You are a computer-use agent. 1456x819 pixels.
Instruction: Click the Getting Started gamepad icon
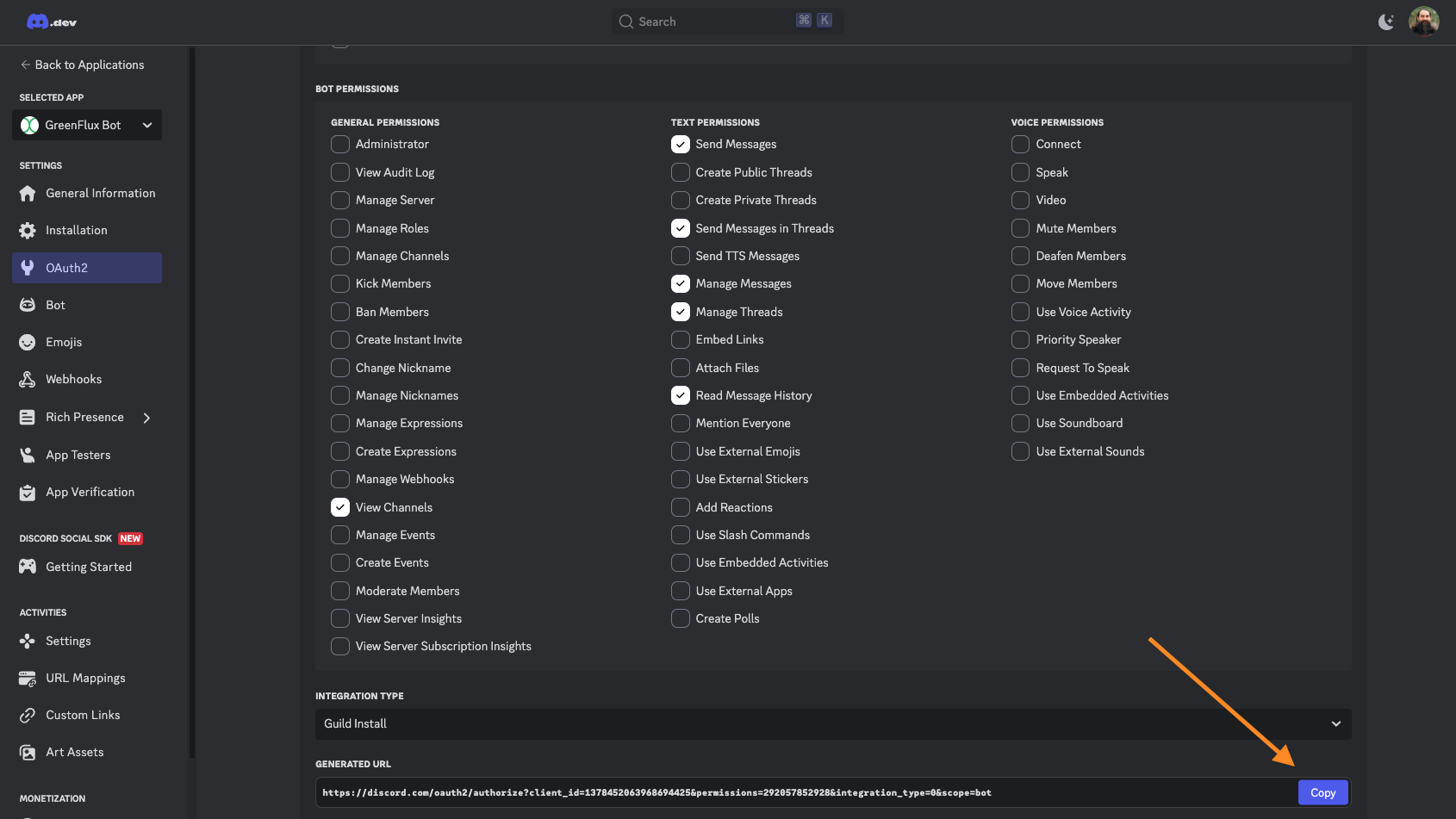click(x=28, y=567)
